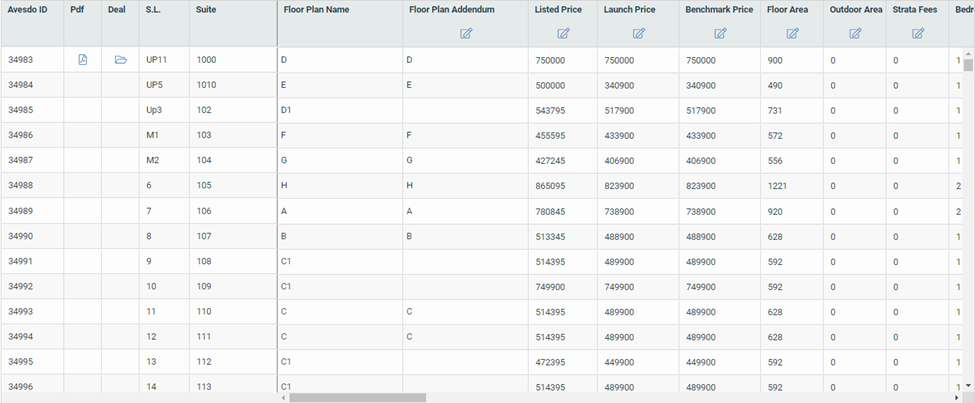This screenshot has width=975, height=403.
Task: Sort by the Avesdo ID column header
Action: pos(27,10)
